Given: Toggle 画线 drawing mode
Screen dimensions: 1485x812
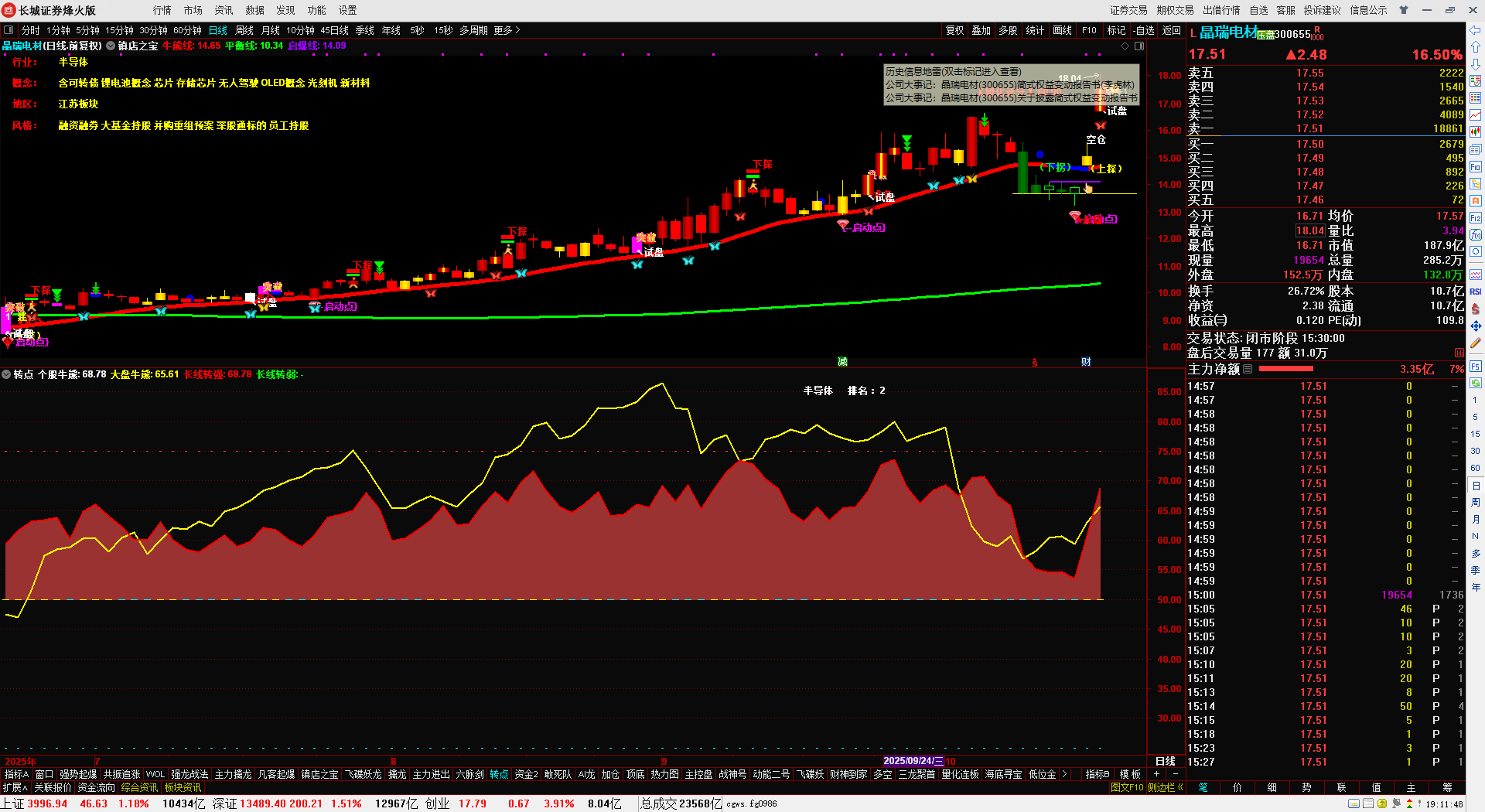Looking at the screenshot, I should [x=1063, y=30].
